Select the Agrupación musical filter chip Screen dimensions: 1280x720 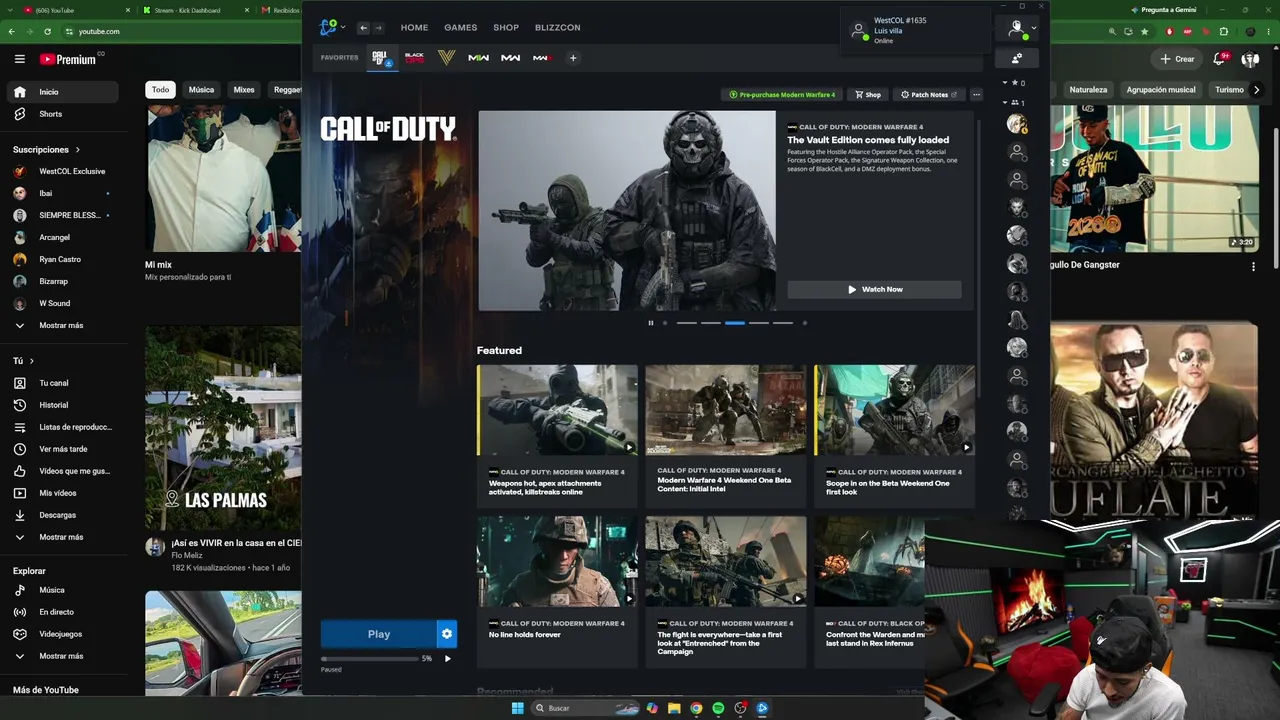coord(1161,90)
